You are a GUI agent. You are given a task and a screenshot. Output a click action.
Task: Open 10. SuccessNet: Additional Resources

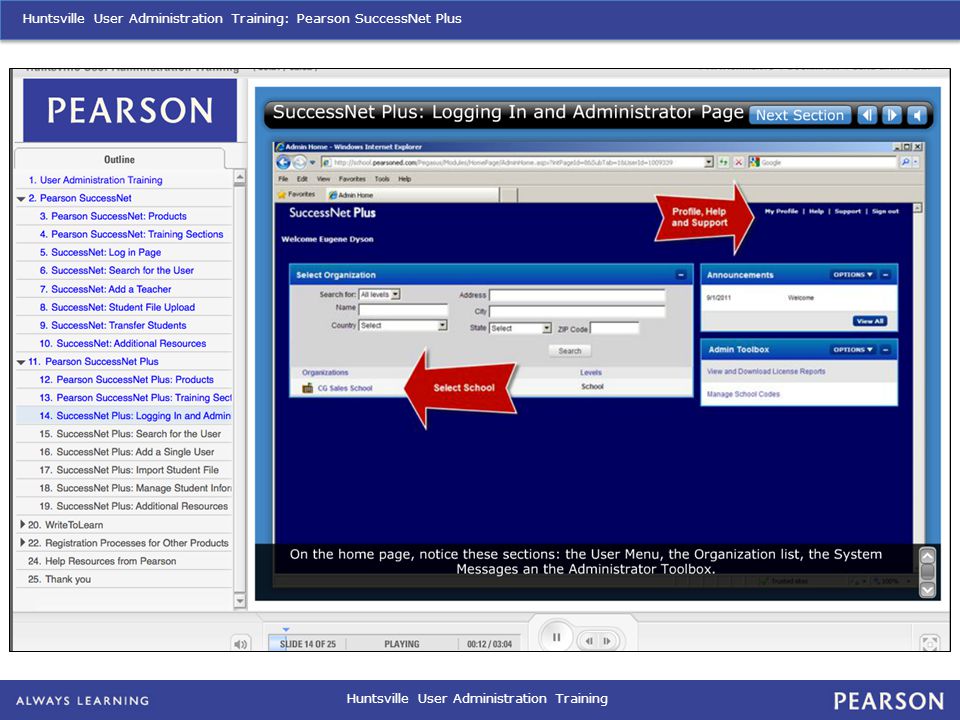coord(122,343)
